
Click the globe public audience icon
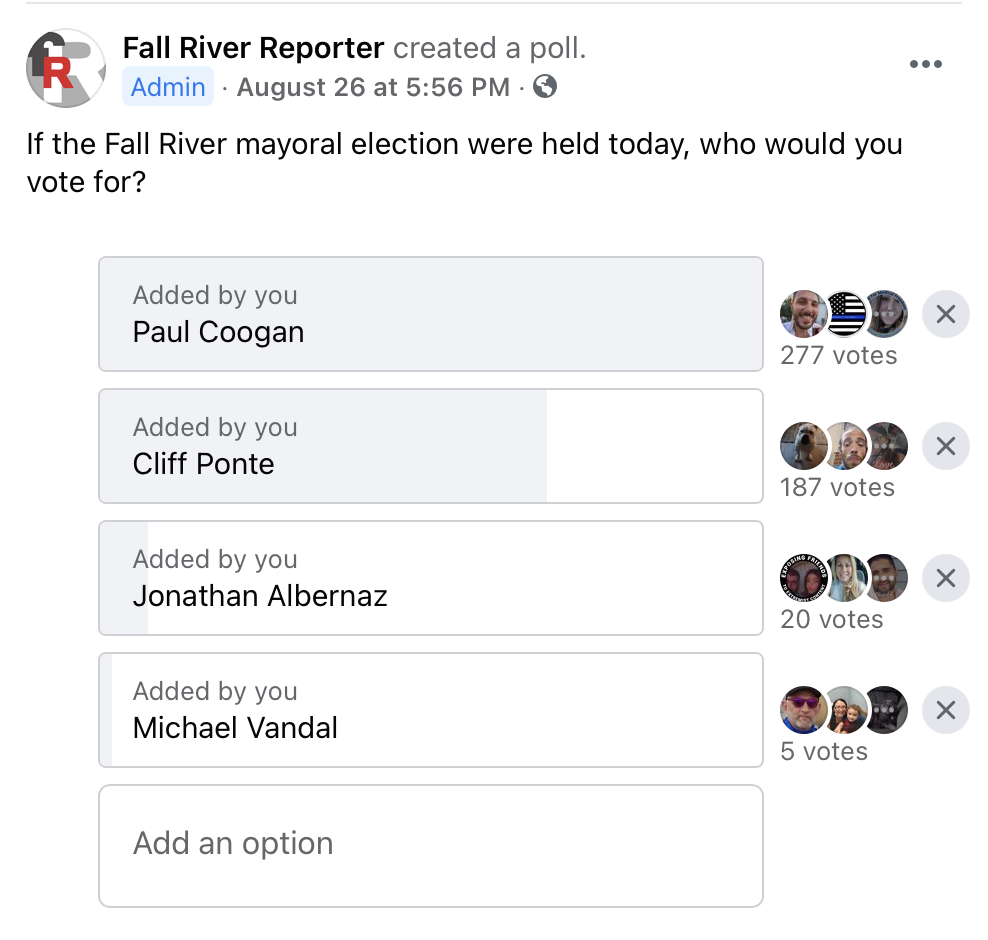coord(545,86)
